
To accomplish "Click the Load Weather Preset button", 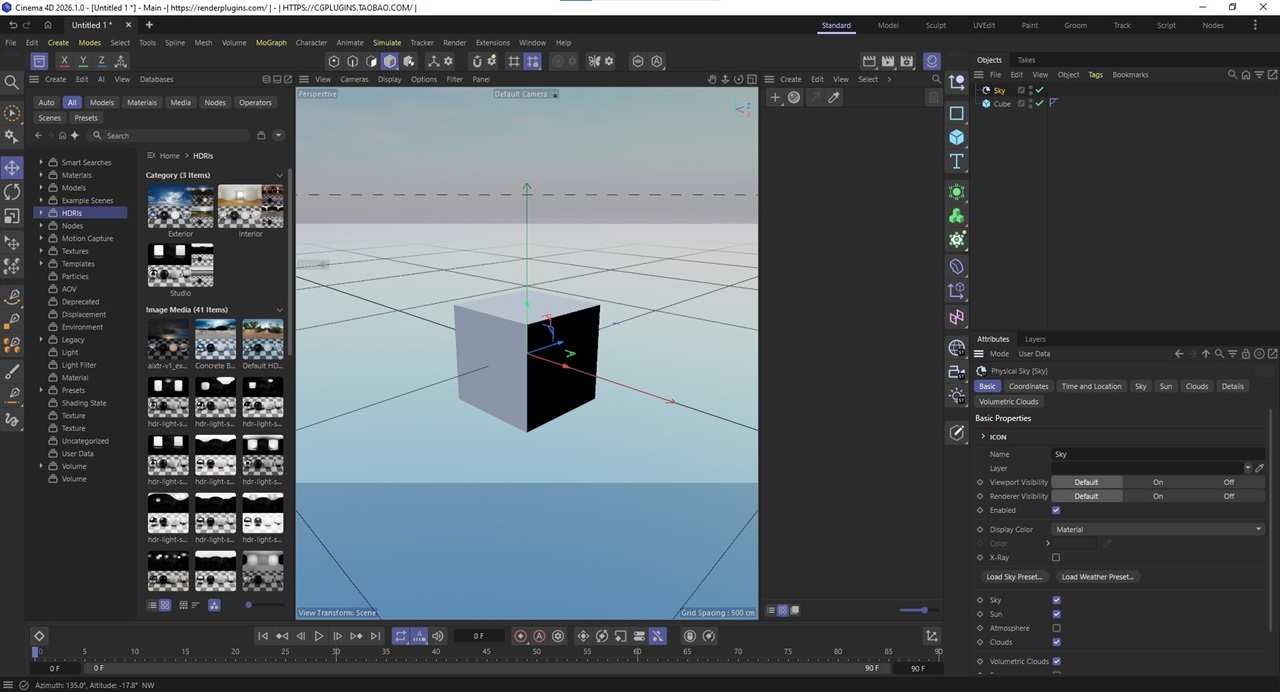I will click(1097, 577).
